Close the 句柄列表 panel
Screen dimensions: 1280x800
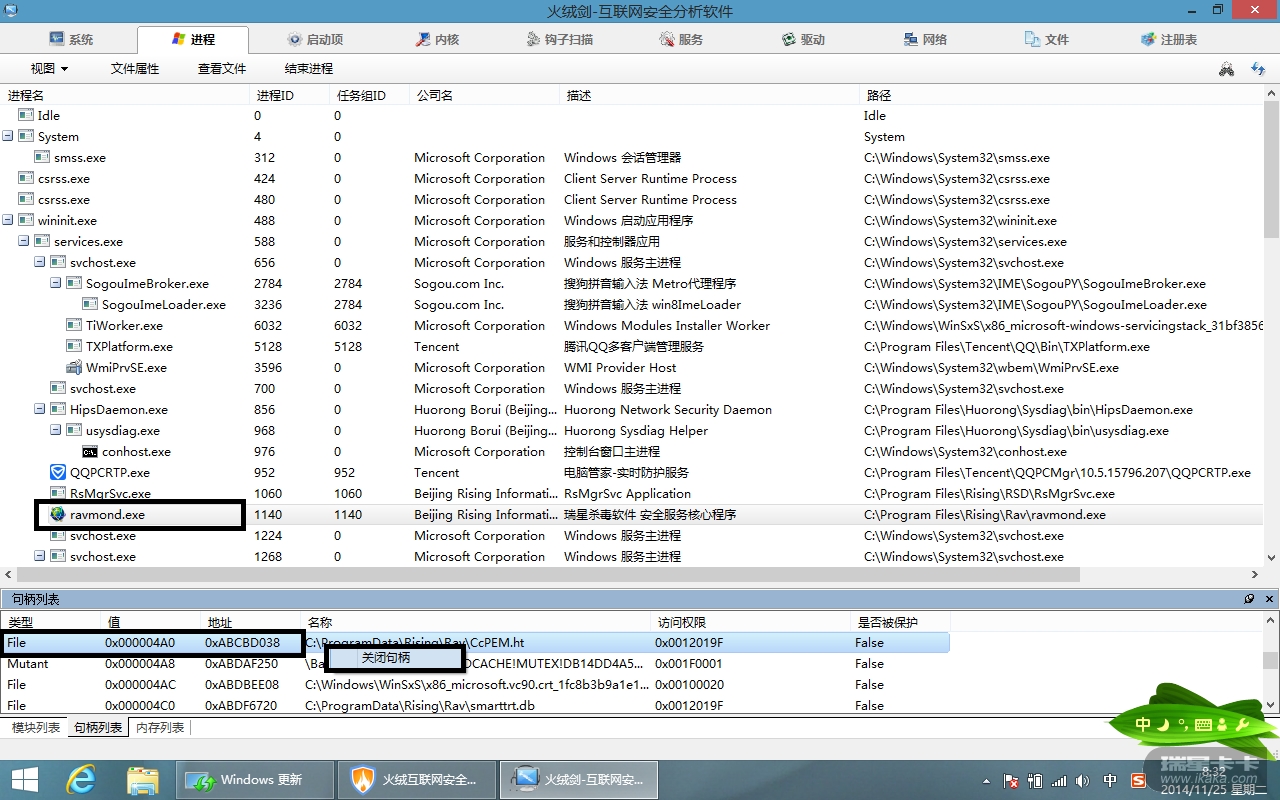tap(1267, 599)
